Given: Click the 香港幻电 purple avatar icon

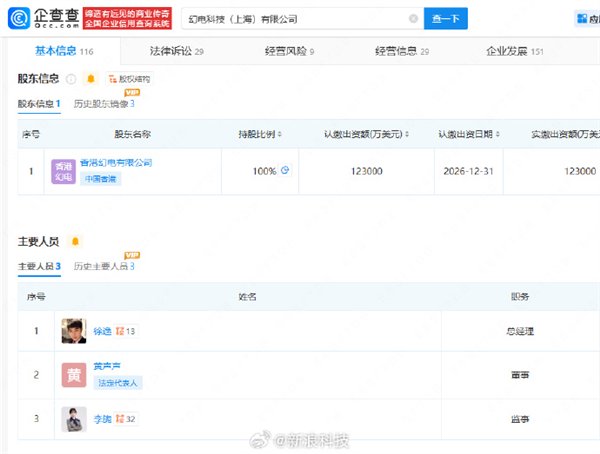Looking at the screenshot, I should pos(63,171).
